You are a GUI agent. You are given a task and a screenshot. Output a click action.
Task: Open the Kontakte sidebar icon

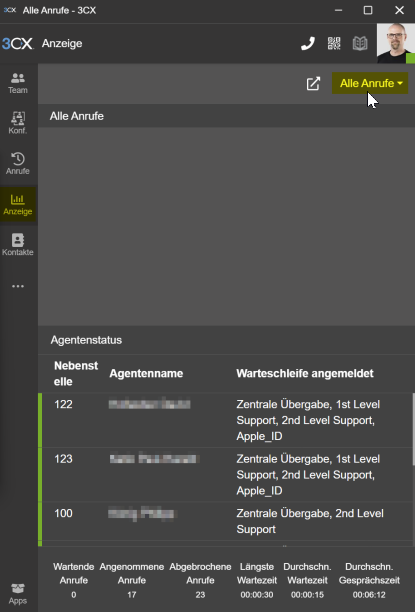(x=18, y=244)
